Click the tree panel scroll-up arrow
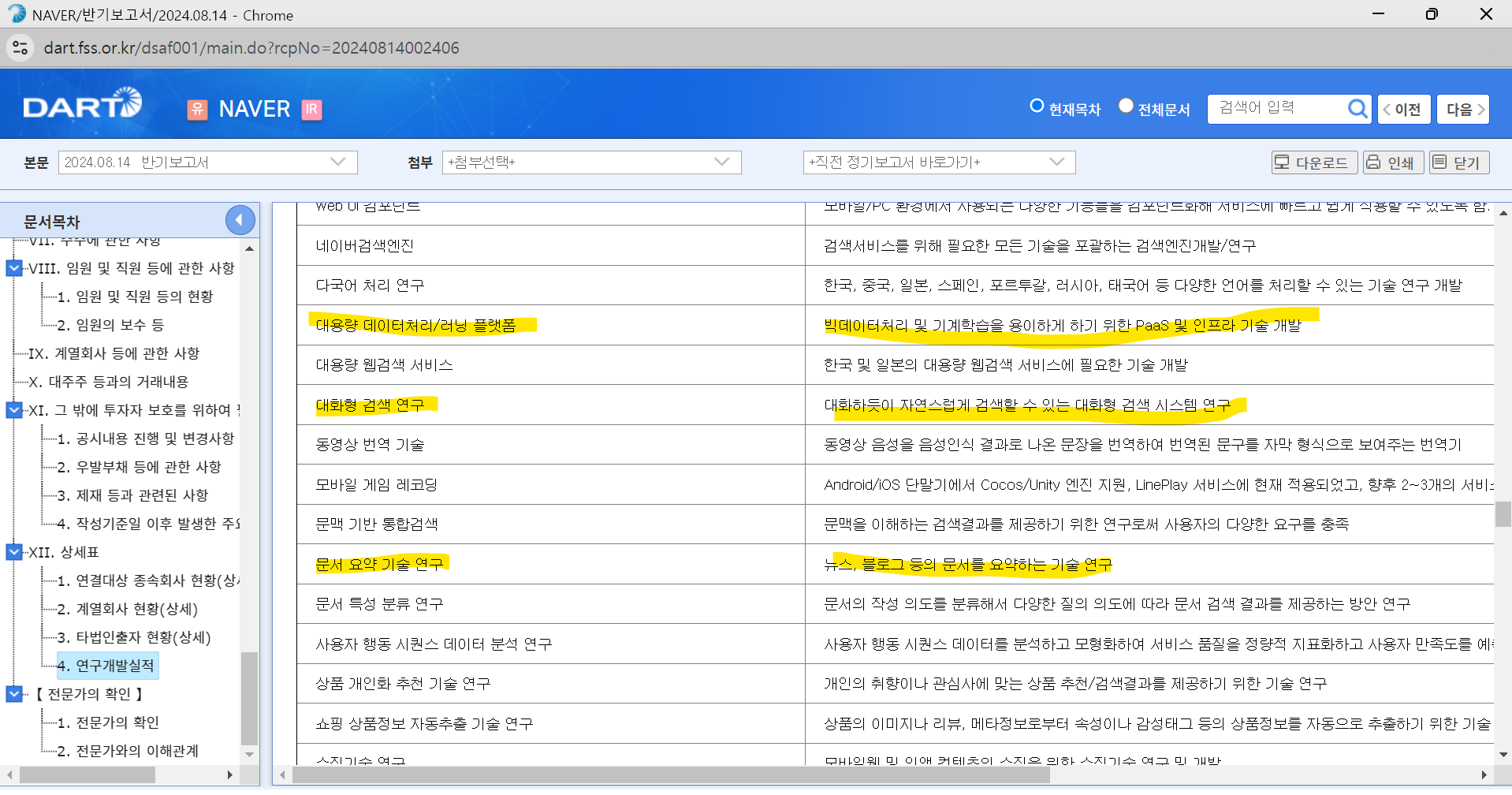 tap(249, 248)
